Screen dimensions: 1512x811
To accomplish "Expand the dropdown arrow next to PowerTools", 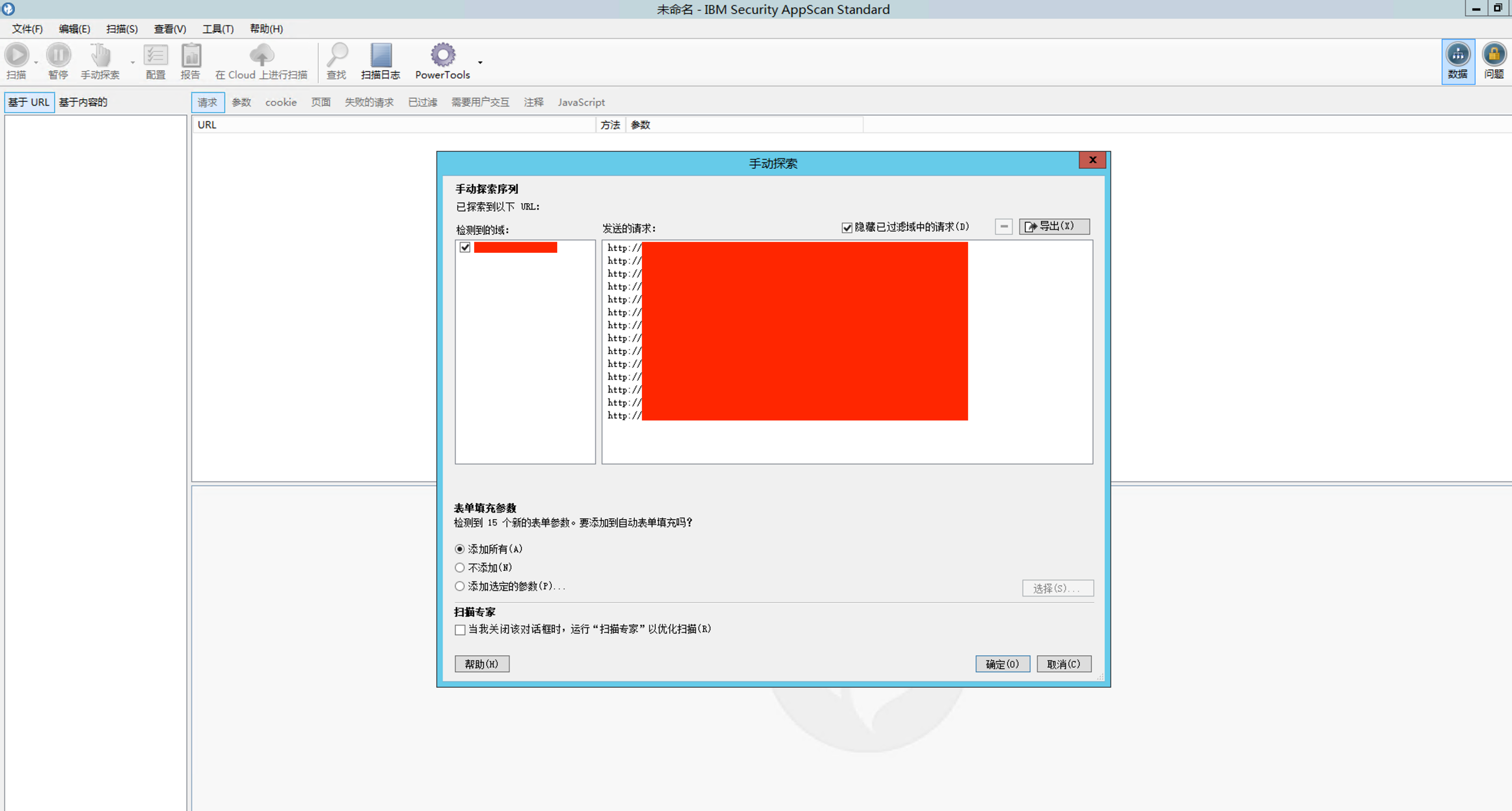I will tap(480, 62).
